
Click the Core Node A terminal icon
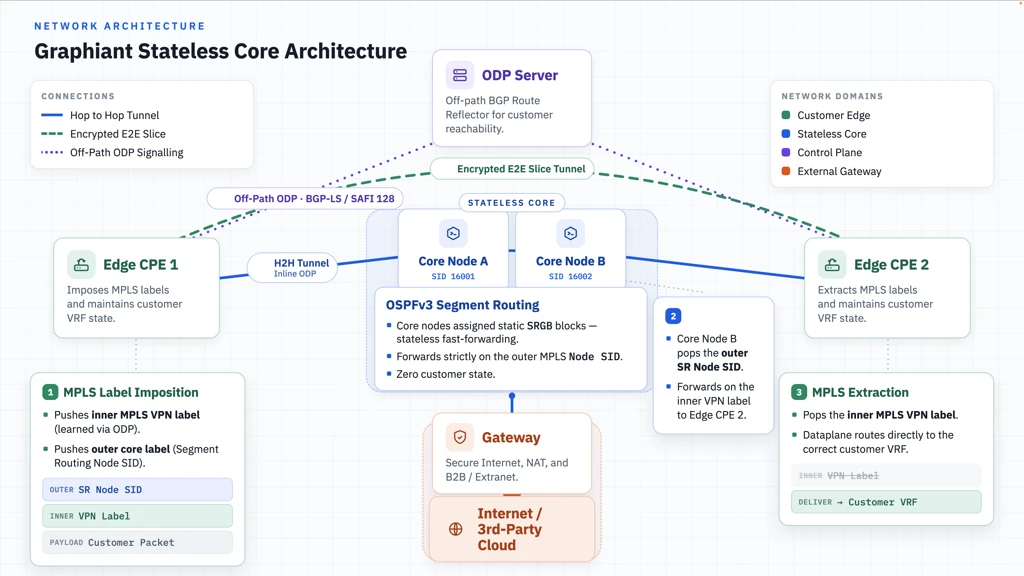point(453,233)
